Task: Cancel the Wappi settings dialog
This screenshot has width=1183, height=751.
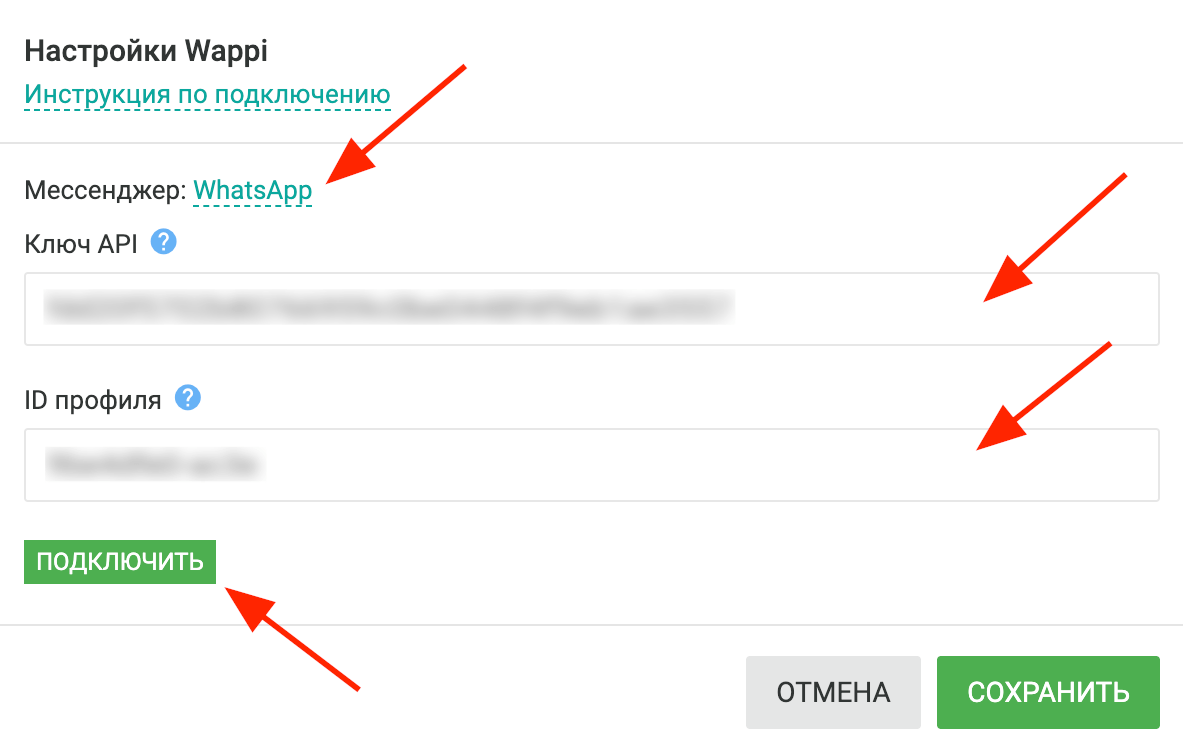Action: pos(833,692)
